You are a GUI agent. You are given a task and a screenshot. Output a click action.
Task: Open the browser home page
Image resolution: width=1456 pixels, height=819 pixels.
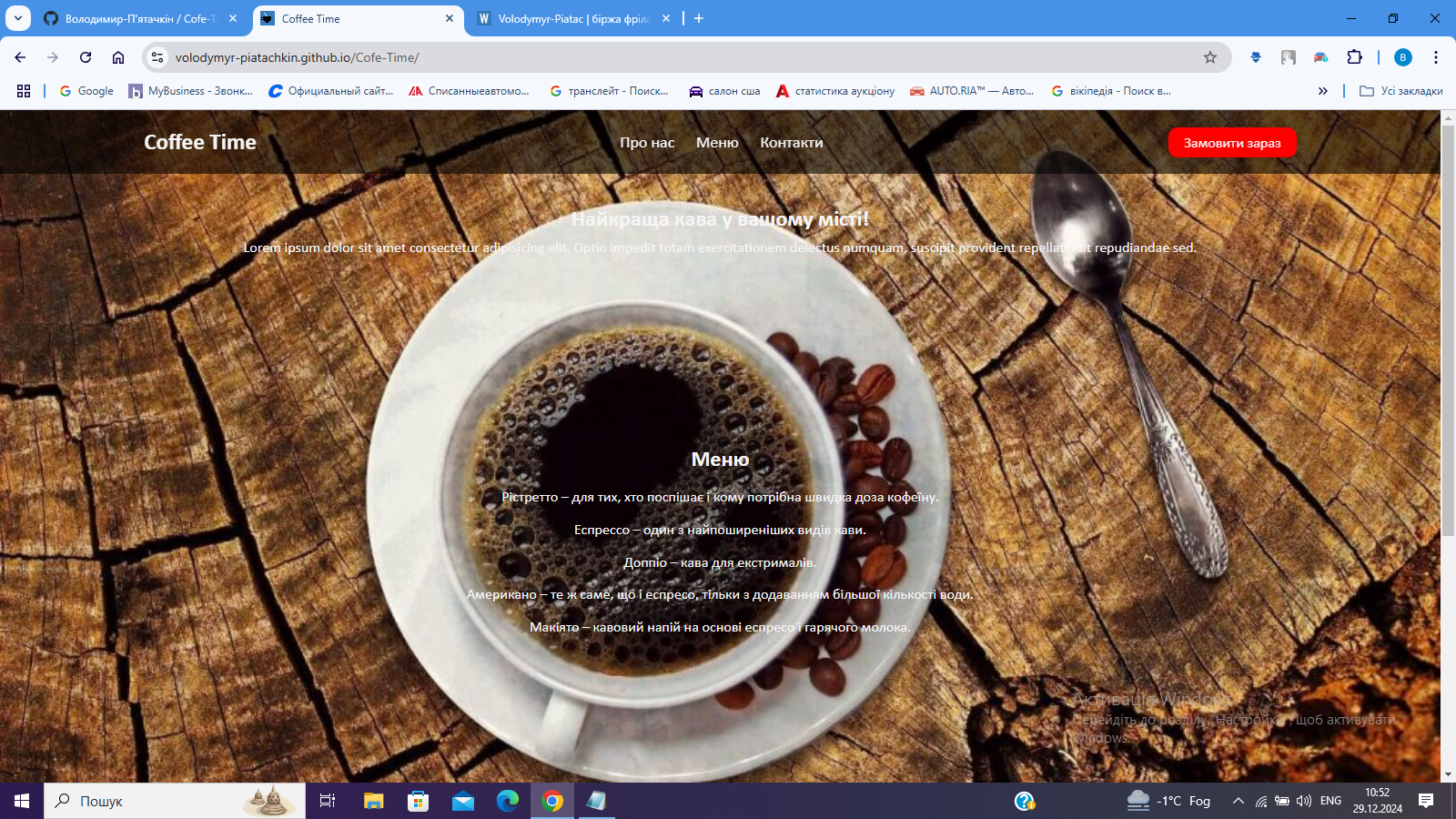[118, 57]
